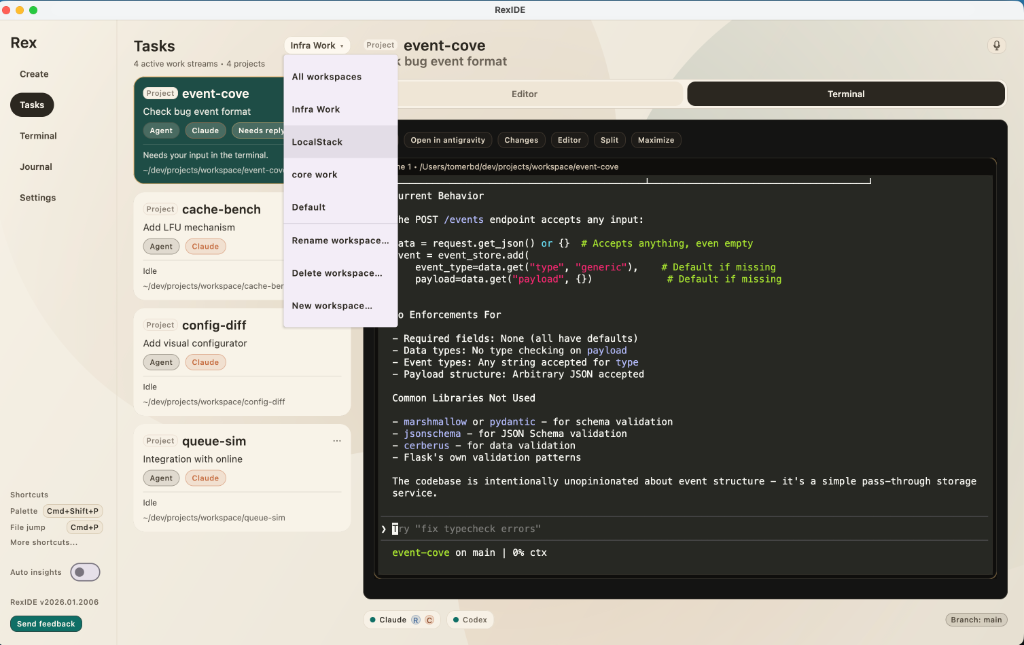
Task: Open the Infra Work workspace dropdown
Action: (x=316, y=44)
